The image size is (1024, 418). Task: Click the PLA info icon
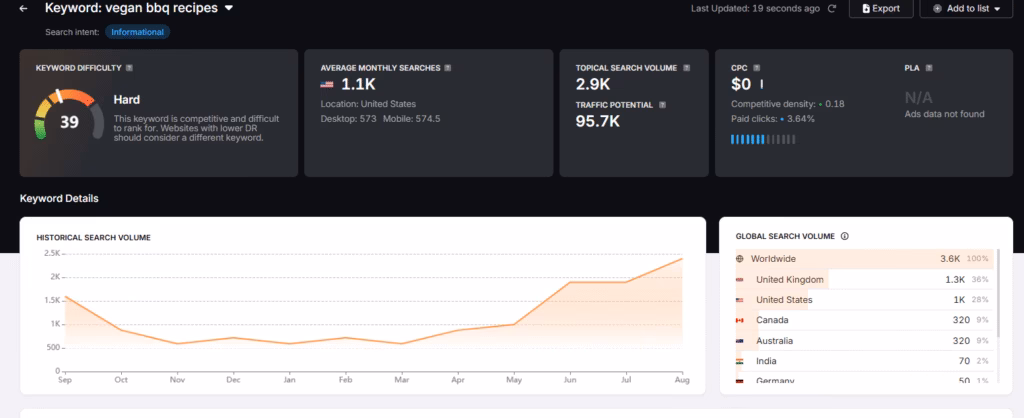(x=926, y=68)
